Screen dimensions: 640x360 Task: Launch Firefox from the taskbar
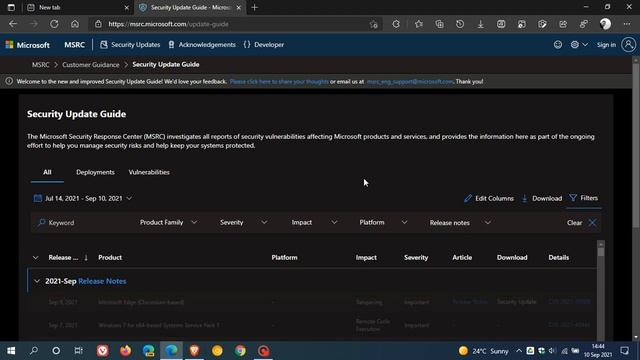125,351
